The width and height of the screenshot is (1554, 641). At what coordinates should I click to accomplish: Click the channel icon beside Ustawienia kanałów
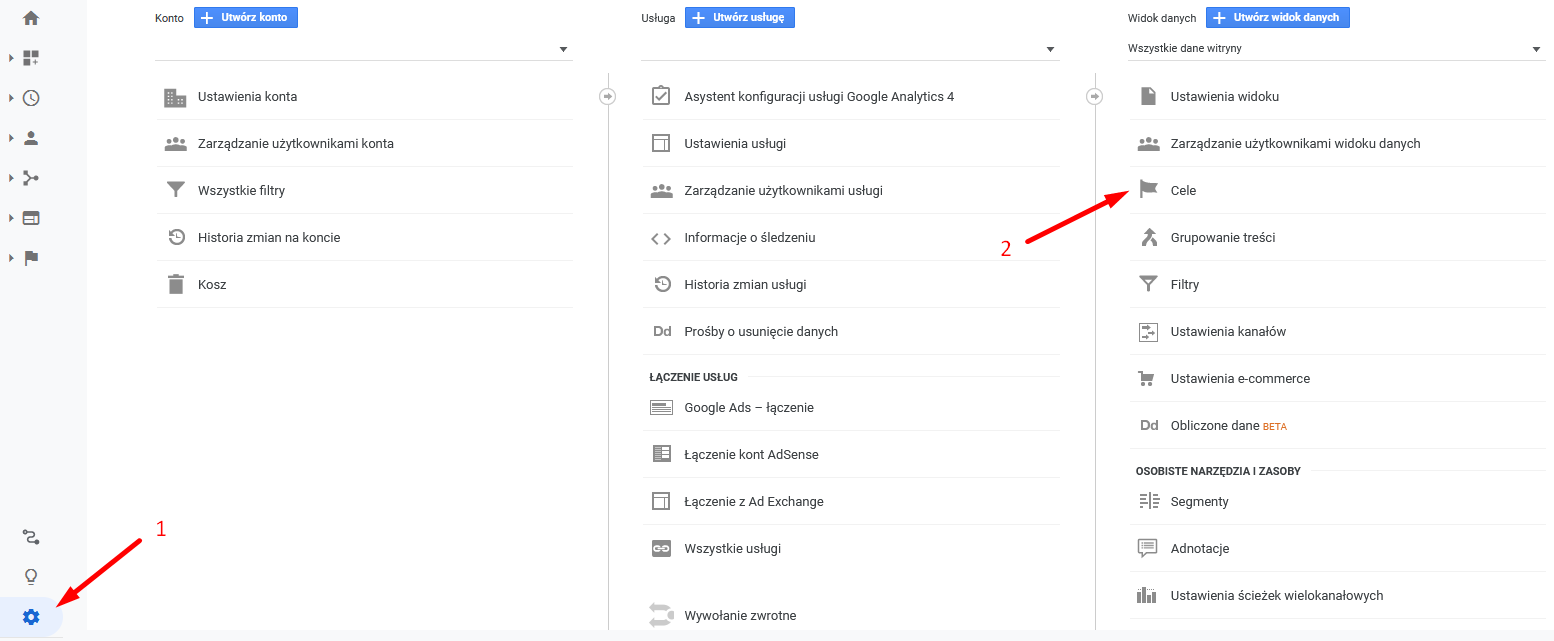[1148, 331]
